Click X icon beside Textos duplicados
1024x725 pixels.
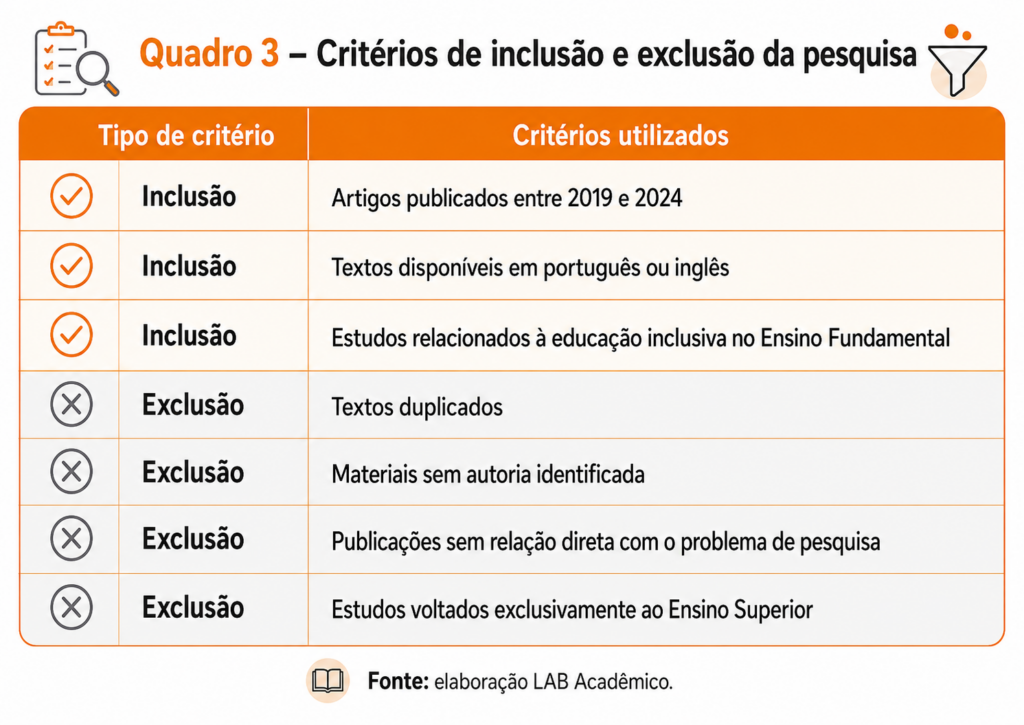tap(71, 404)
